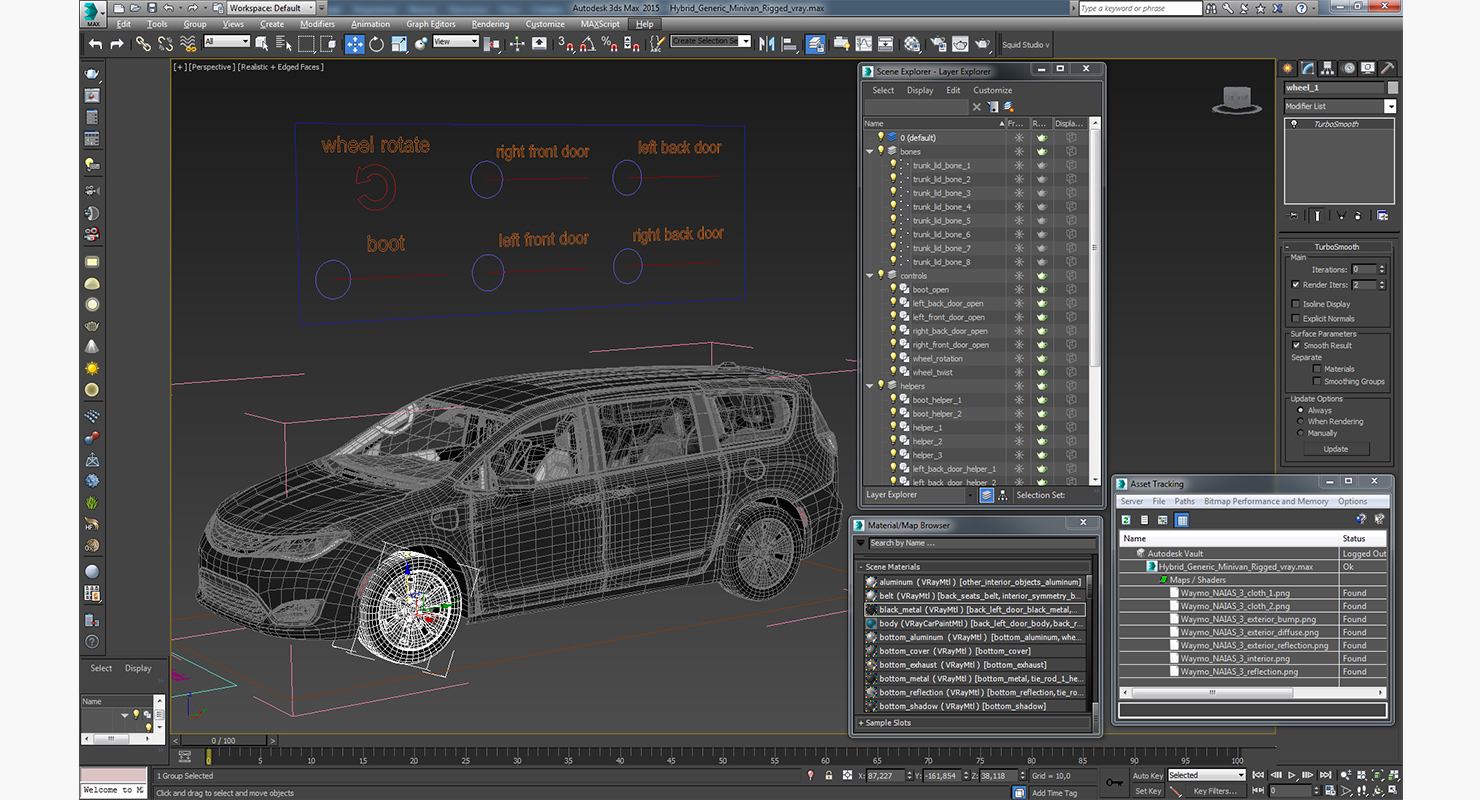Toggle the Layer Explorer toolbar icon
This screenshot has height=800, width=1480.
(x=816, y=44)
